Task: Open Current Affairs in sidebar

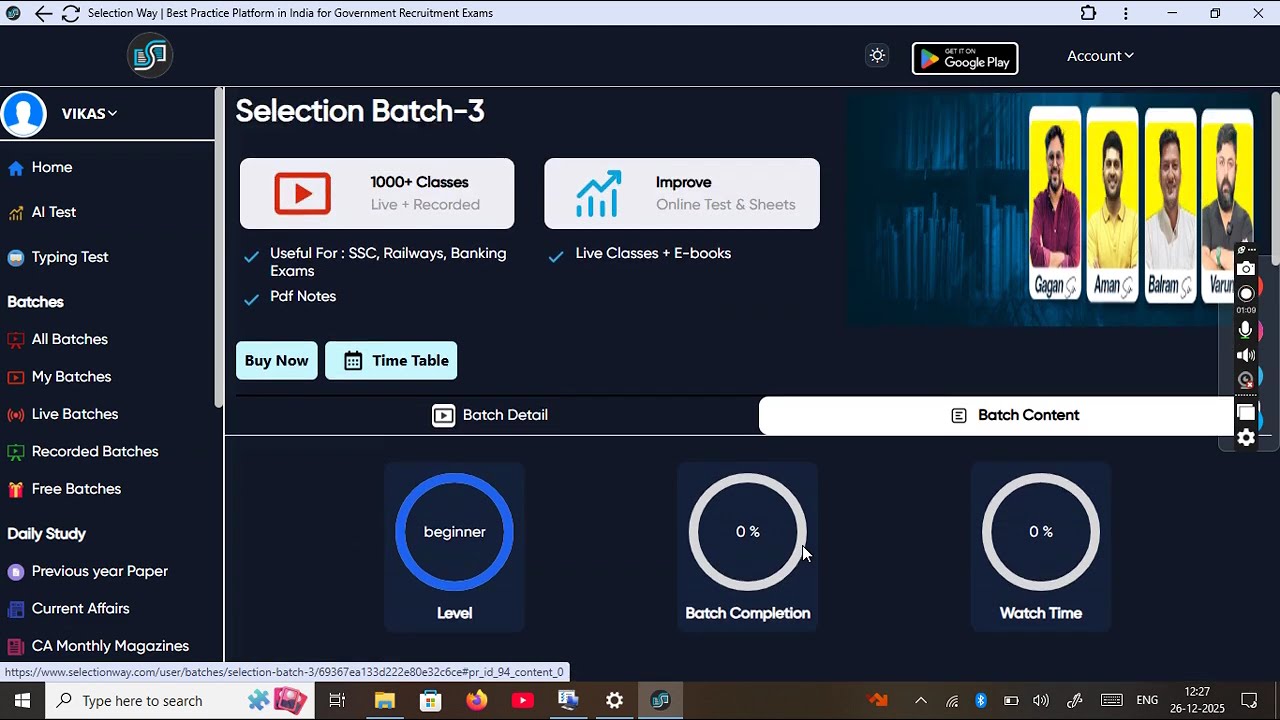Action: (x=80, y=608)
